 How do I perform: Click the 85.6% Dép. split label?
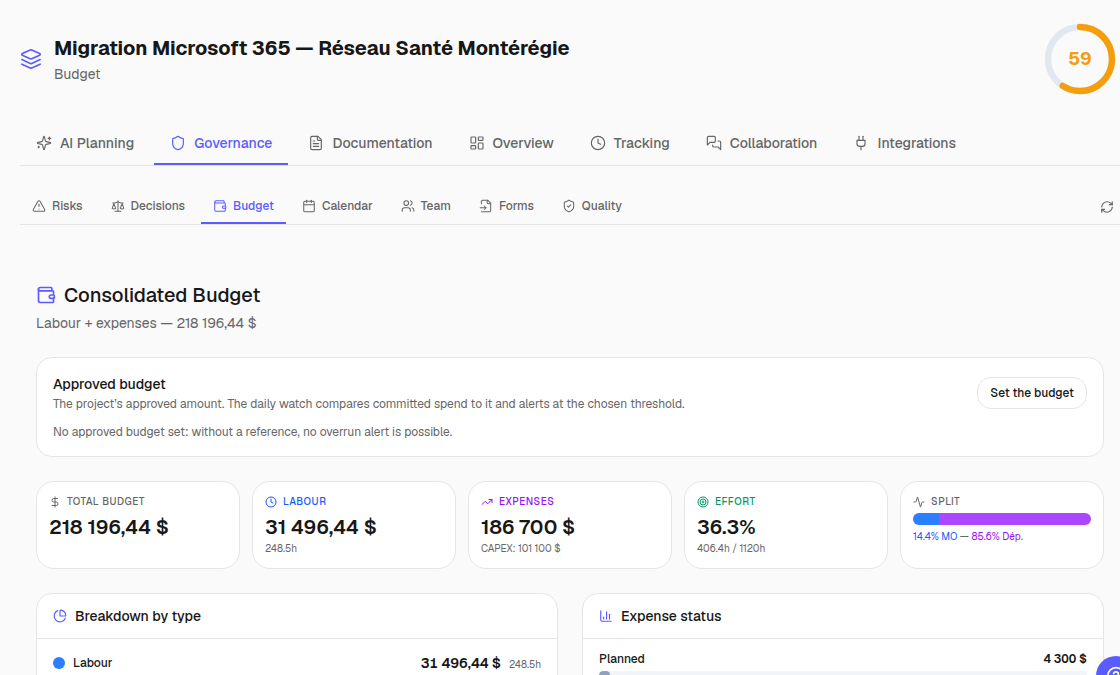coord(997,536)
